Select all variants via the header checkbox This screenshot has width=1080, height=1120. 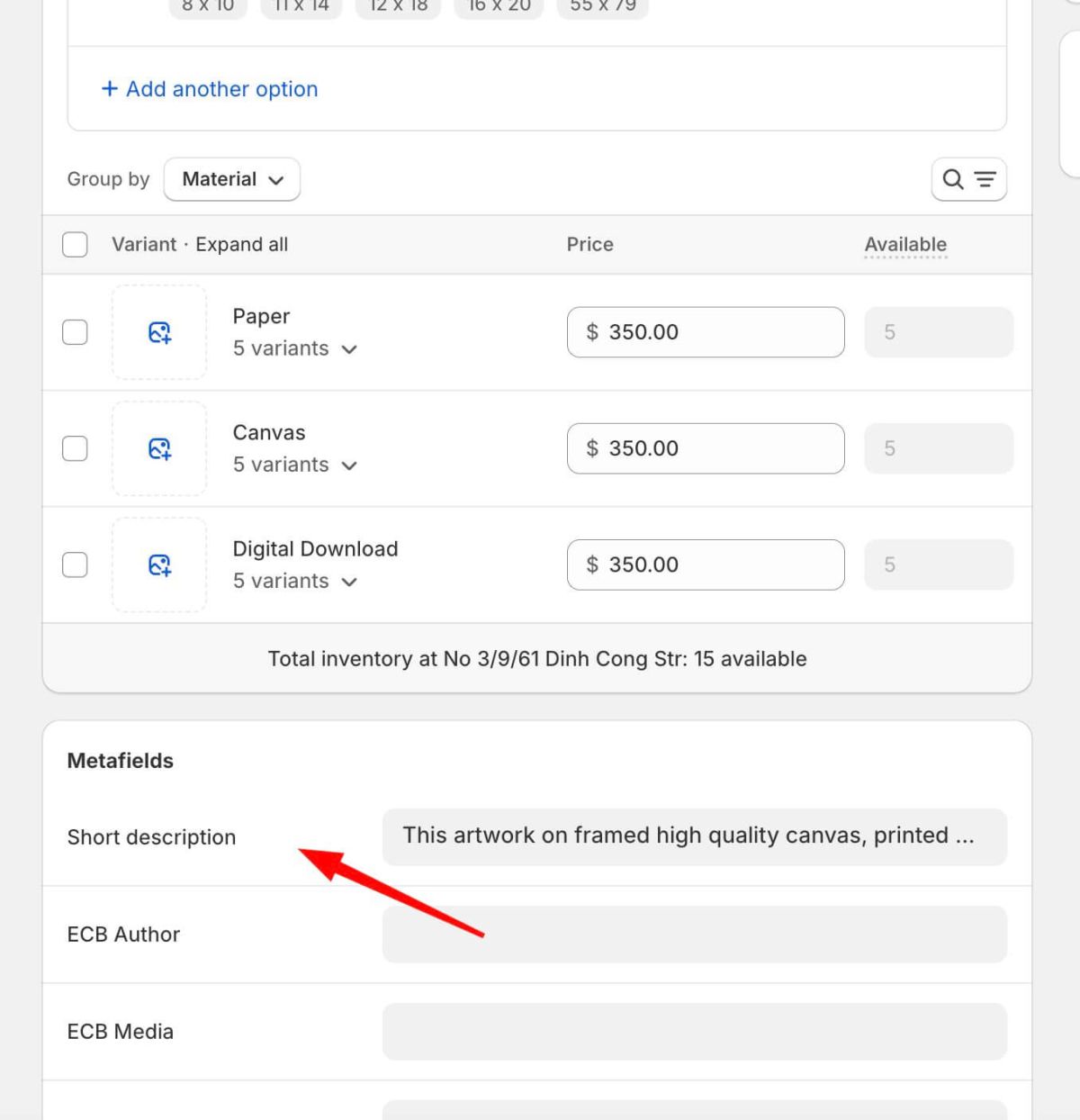coord(75,244)
